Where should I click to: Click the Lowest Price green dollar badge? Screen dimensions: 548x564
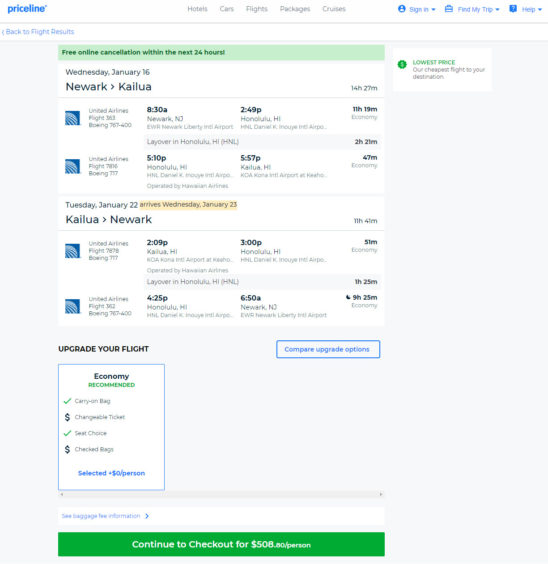point(402,64)
